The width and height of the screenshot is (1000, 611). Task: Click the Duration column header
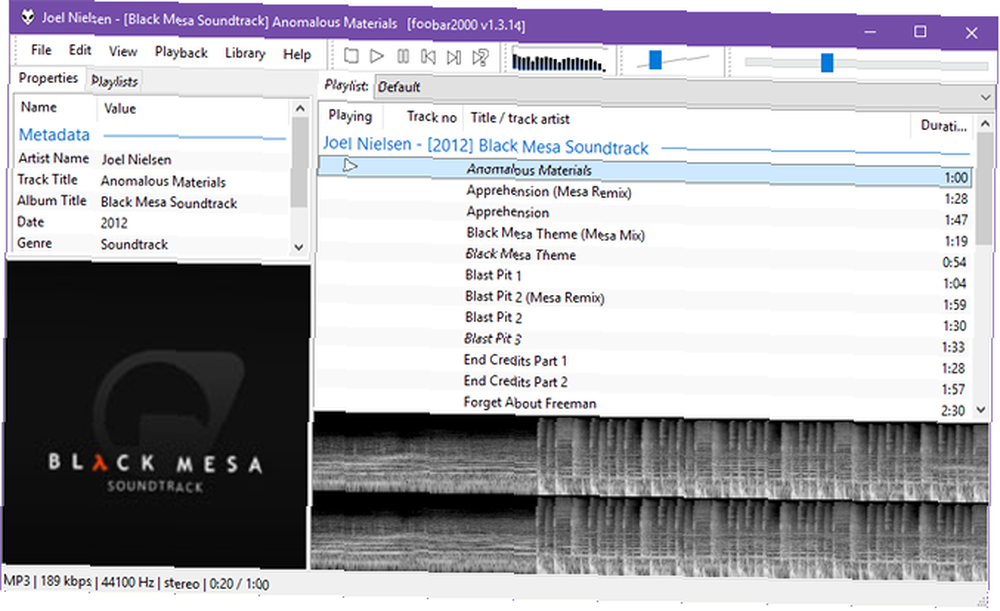tap(943, 126)
